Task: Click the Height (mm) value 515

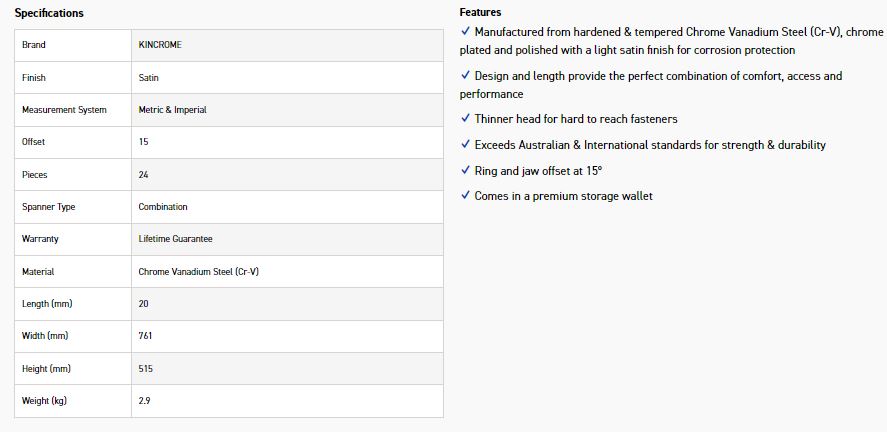Action: [x=146, y=369]
